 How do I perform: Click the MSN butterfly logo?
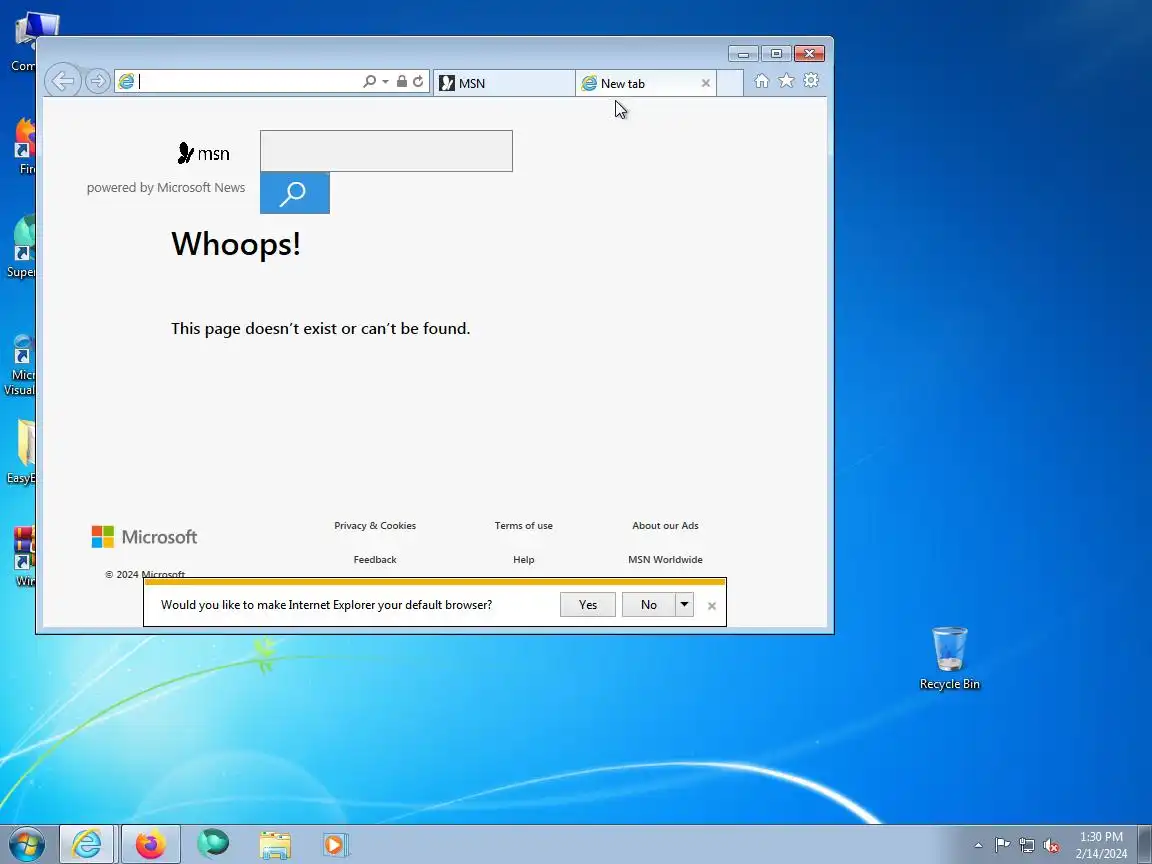coord(204,153)
